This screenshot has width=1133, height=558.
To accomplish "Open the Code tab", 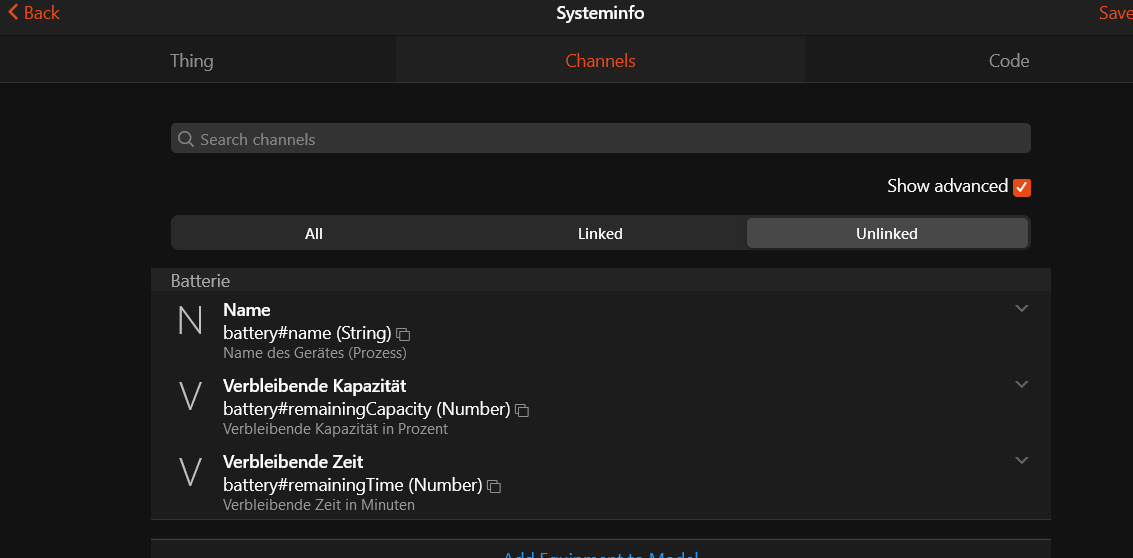I will (1008, 61).
